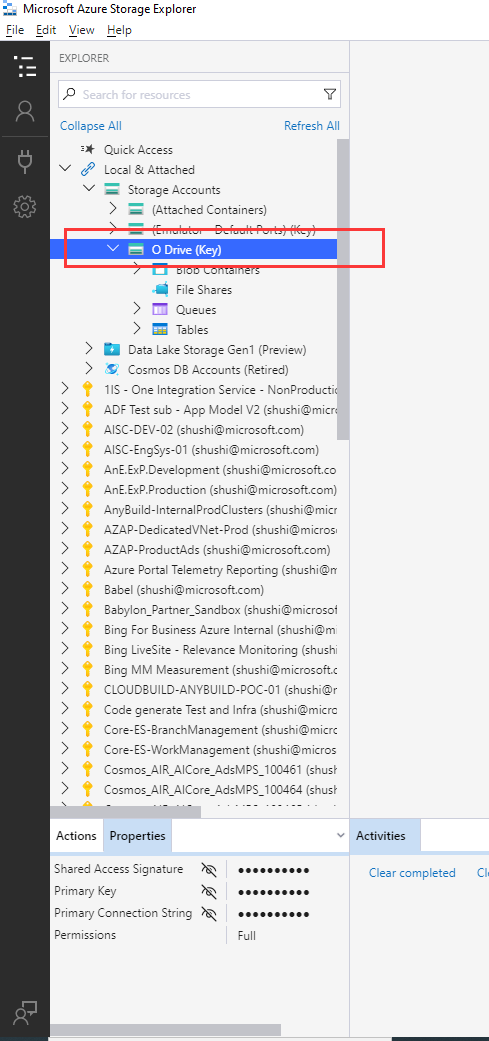Switch to the Actions tab

coord(76,836)
